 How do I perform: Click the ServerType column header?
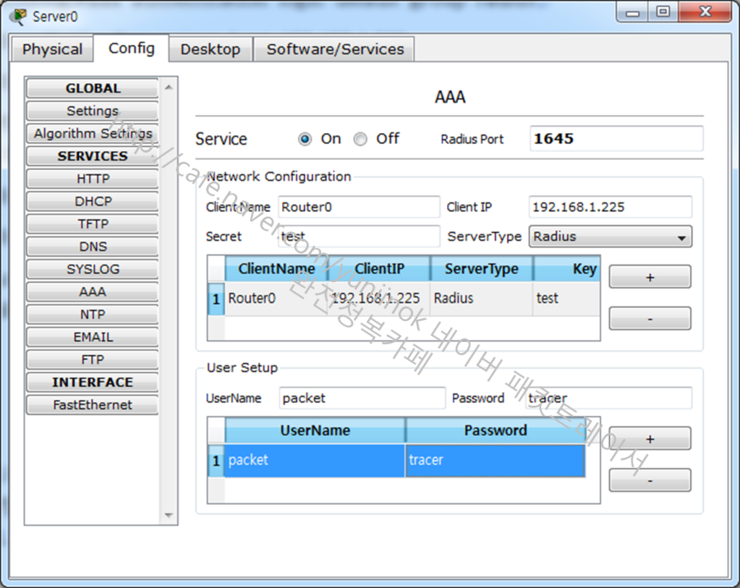tap(481, 269)
